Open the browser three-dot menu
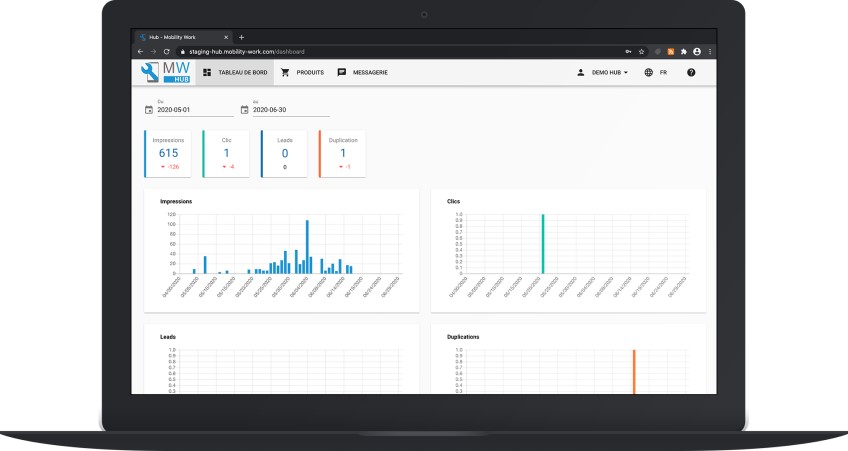 coord(710,51)
